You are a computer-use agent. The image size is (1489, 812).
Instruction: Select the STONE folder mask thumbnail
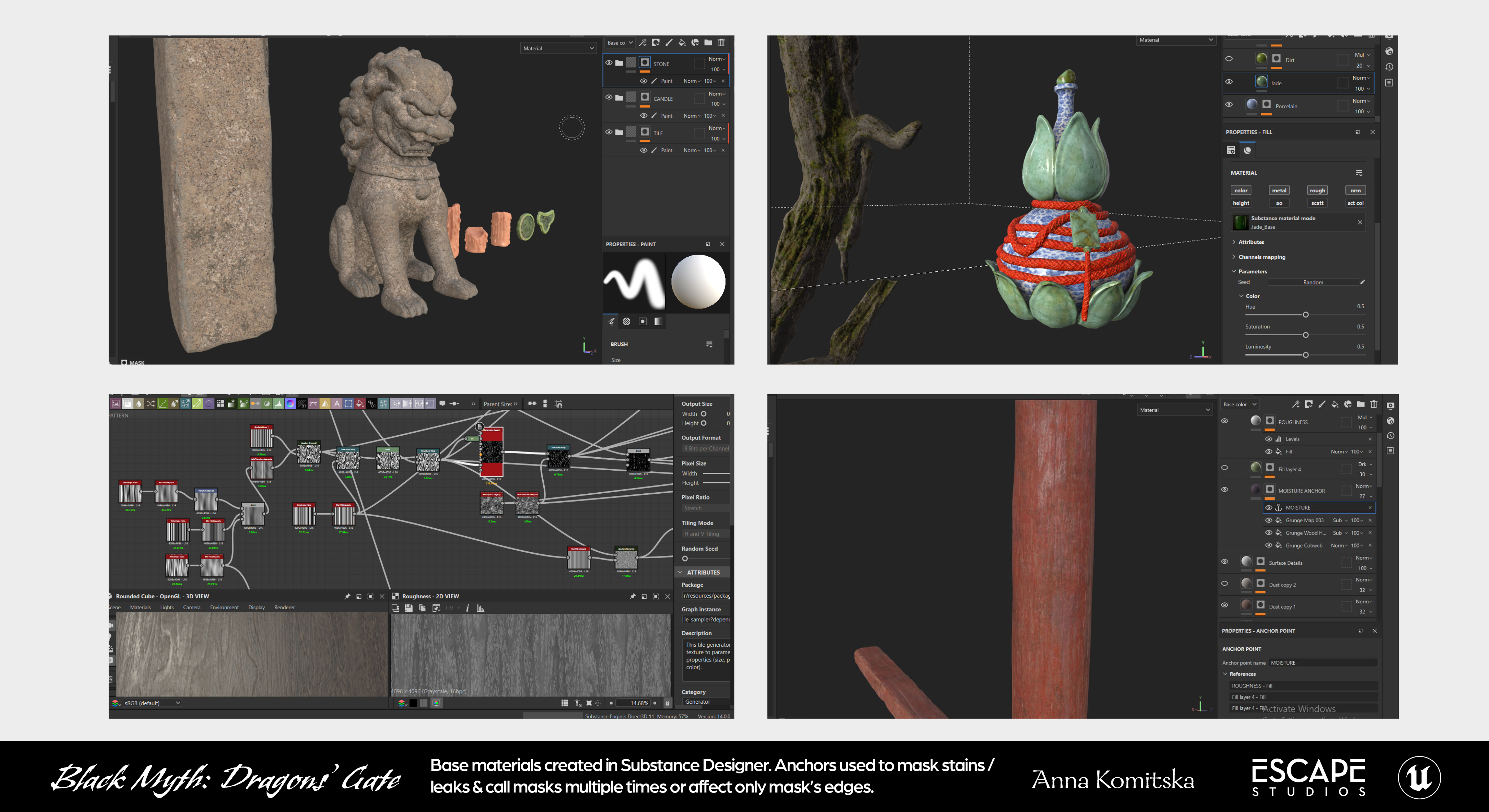[x=644, y=62]
